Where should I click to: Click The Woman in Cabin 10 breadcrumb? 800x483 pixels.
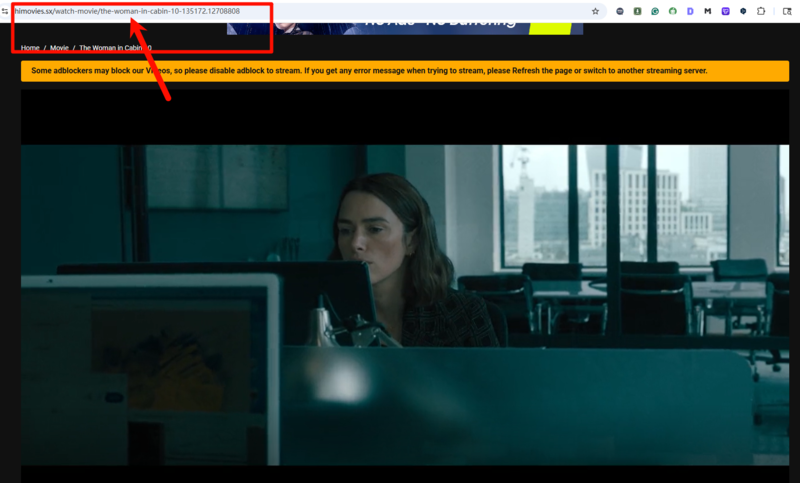click(x=115, y=48)
